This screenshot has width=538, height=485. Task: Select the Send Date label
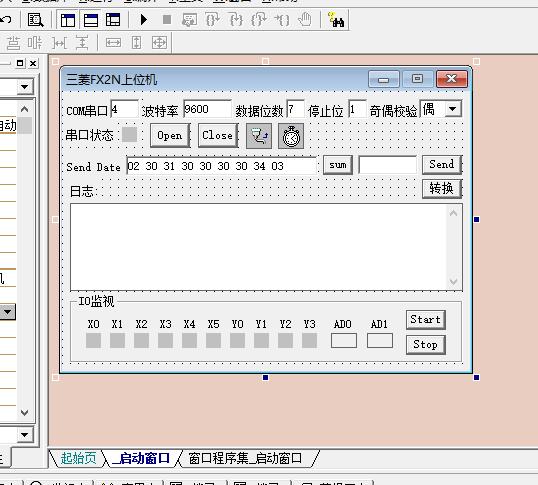[93, 167]
